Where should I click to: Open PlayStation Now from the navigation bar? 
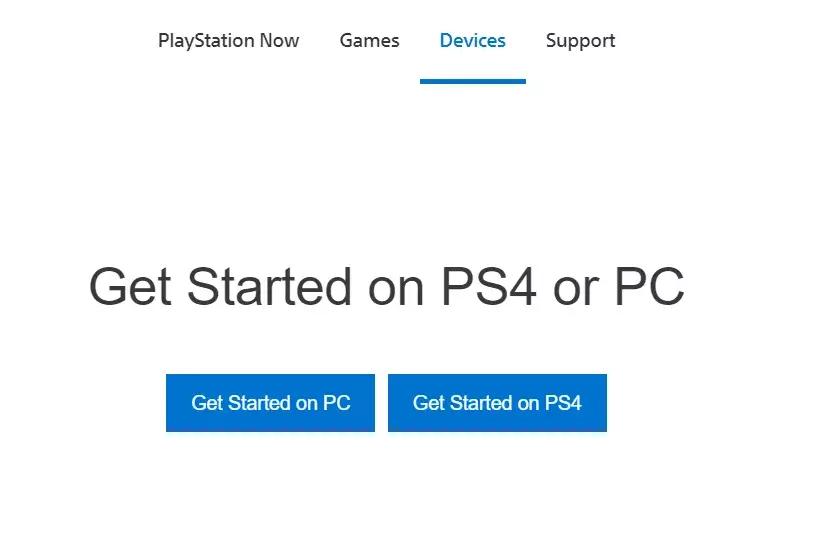click(x=228, y=41)
